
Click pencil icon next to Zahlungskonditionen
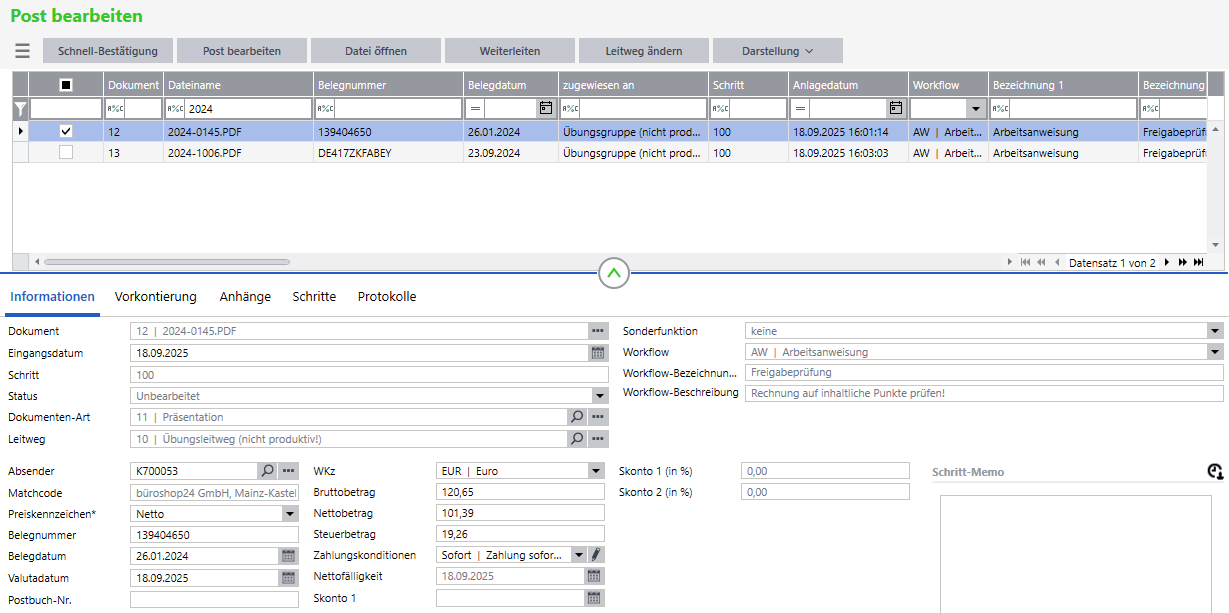click(596, 554)
